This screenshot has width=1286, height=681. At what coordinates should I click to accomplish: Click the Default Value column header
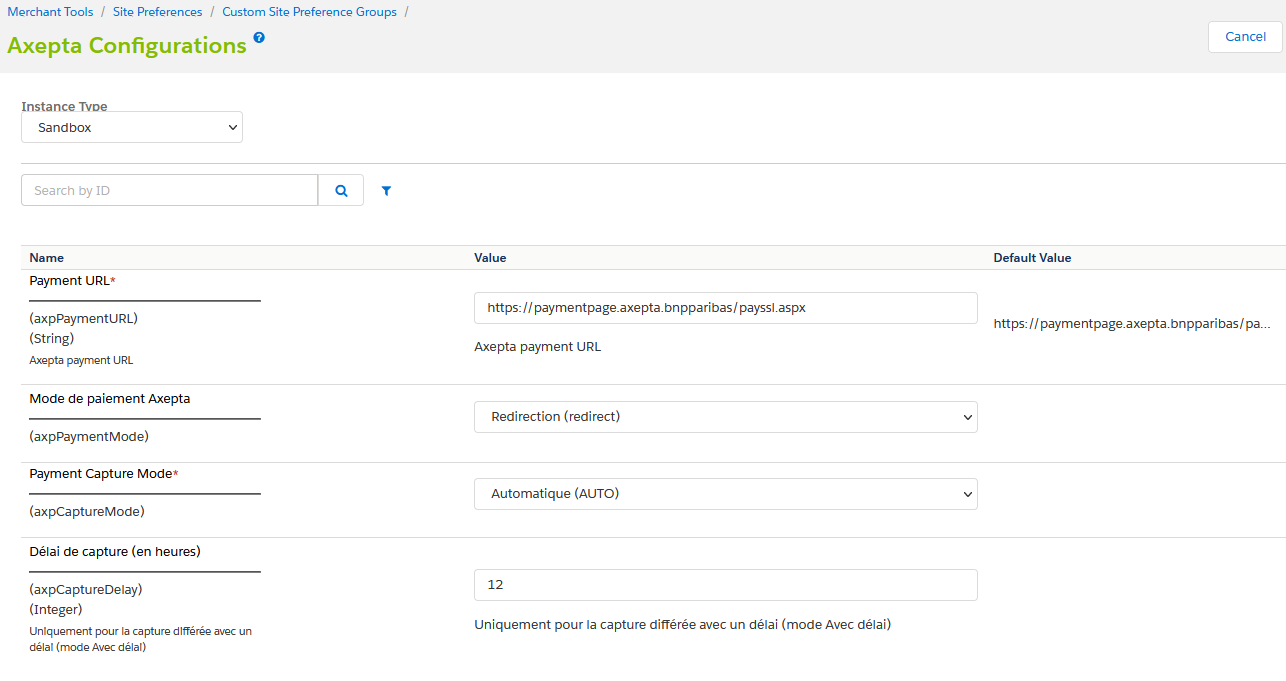pos(1032,258)
